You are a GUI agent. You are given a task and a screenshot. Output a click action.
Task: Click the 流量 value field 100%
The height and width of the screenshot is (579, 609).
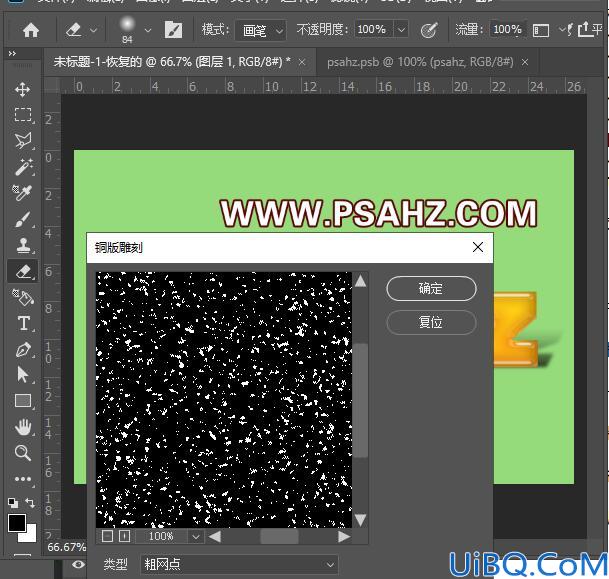[507, 29]
